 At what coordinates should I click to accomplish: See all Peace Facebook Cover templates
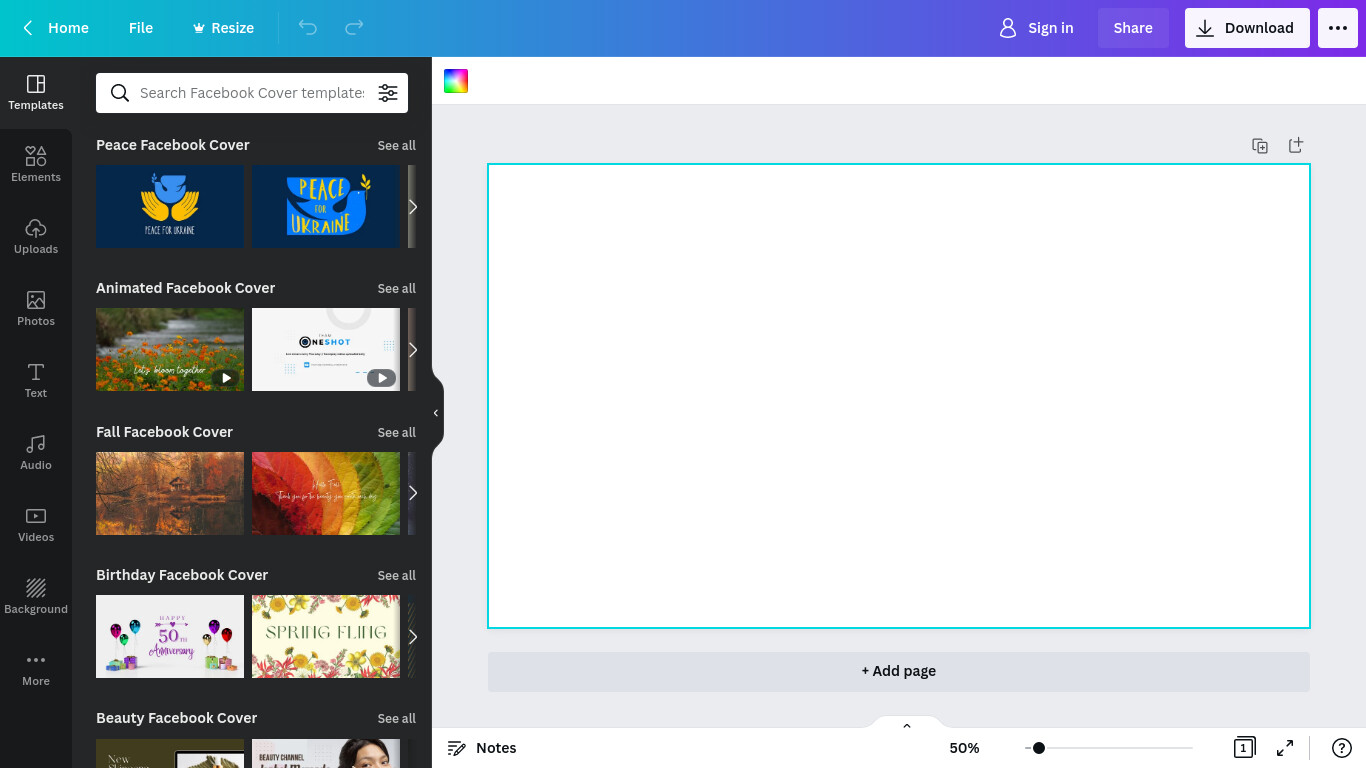point(396,146)
